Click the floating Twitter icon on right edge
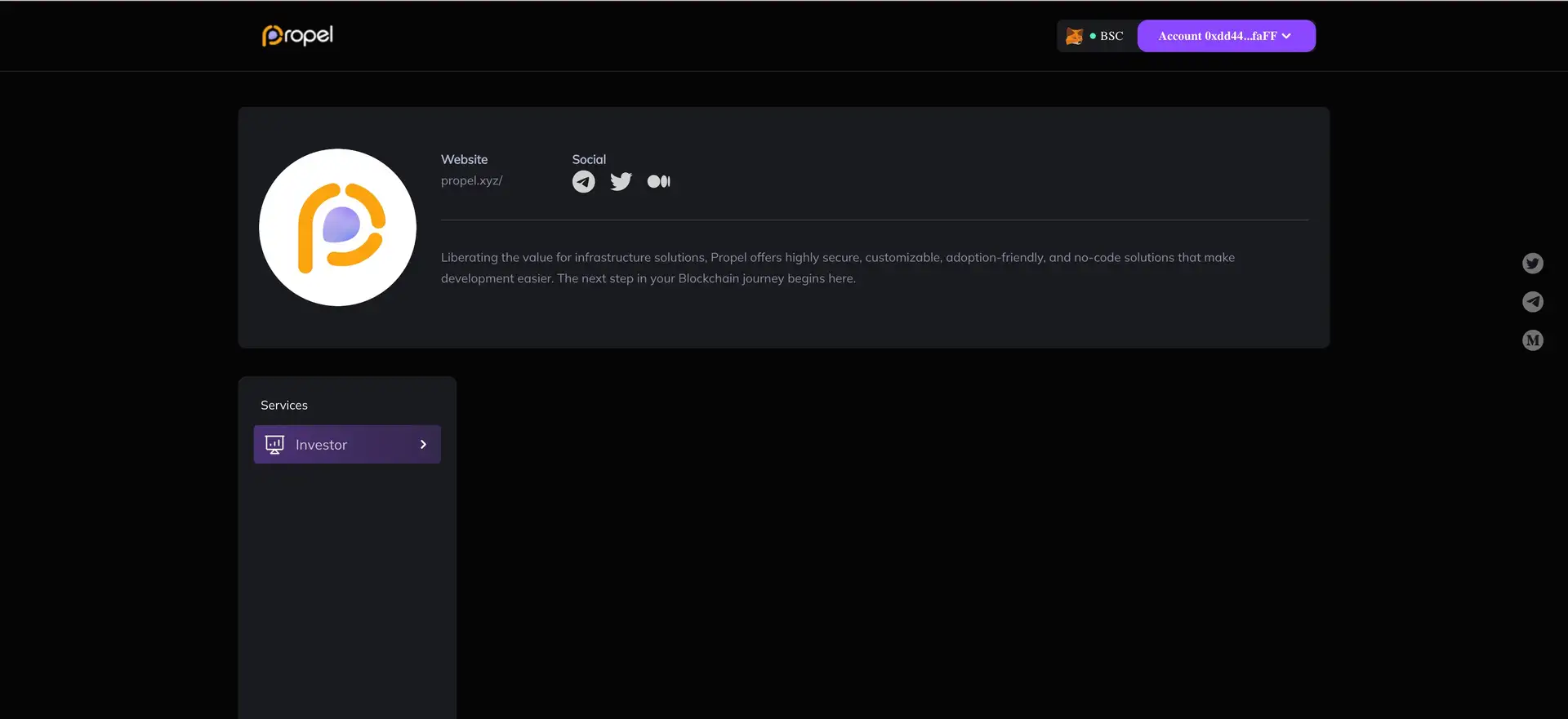 coord(1532,263)
